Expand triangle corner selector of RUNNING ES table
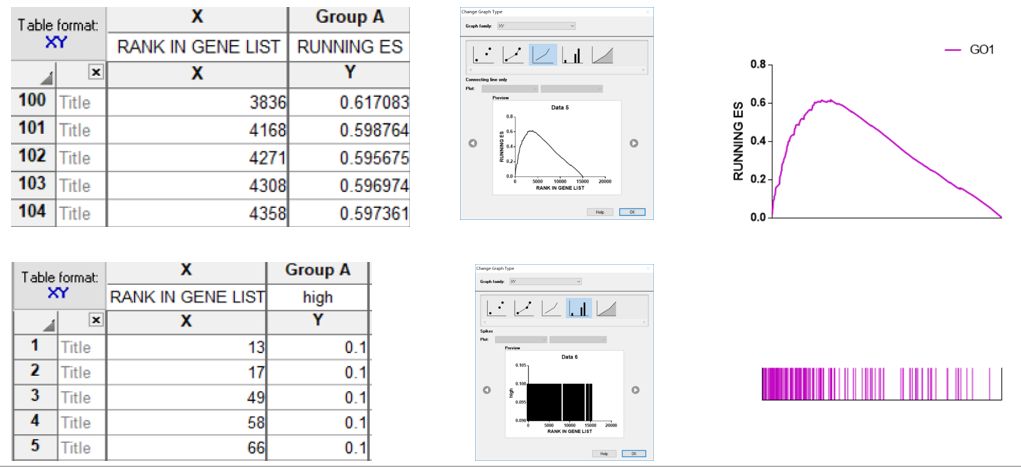Viewport: 1021px width, 468px height. point(46,79)
